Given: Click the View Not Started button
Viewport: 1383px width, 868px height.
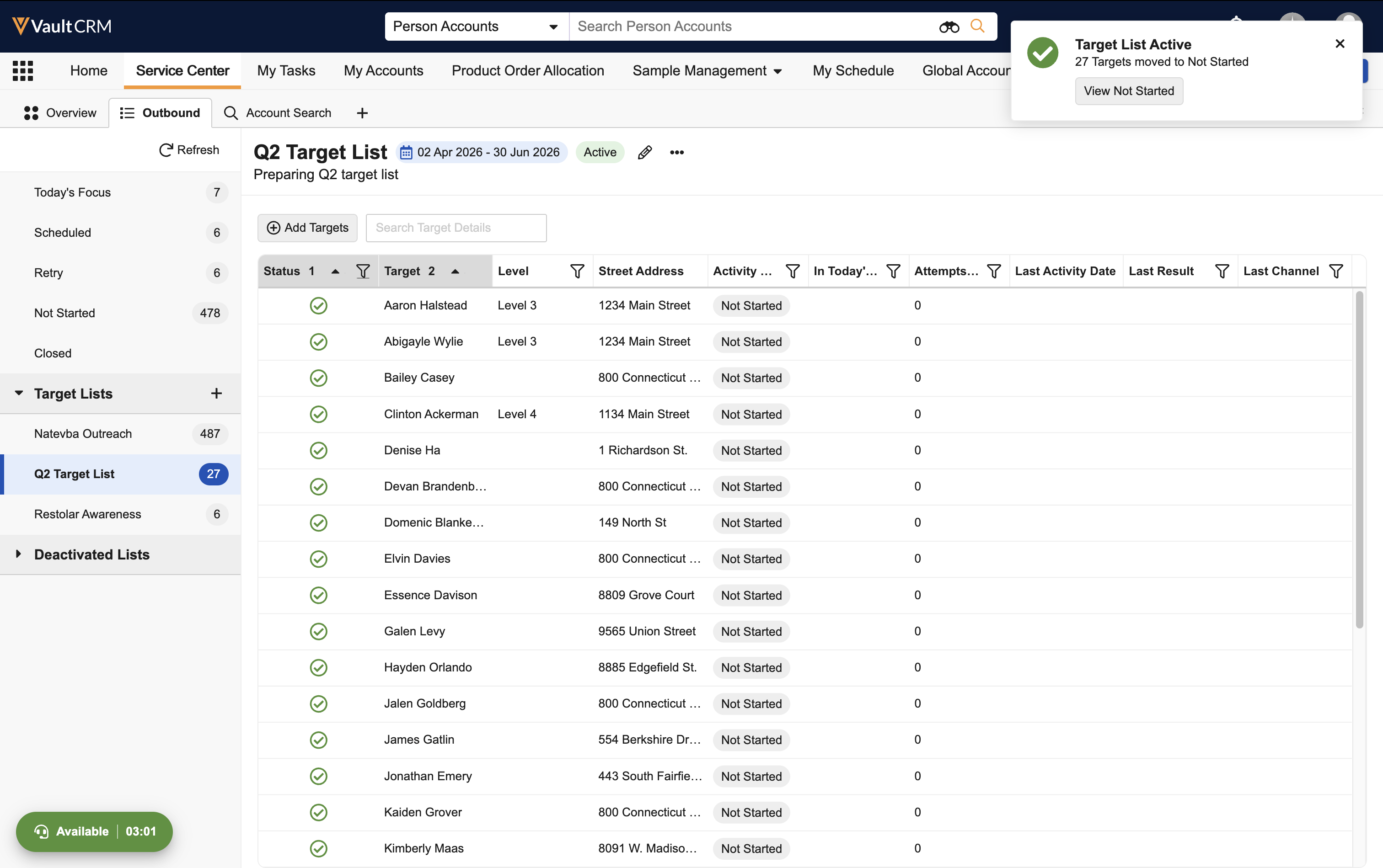Looking at the screenshot, I should 1129,91.
